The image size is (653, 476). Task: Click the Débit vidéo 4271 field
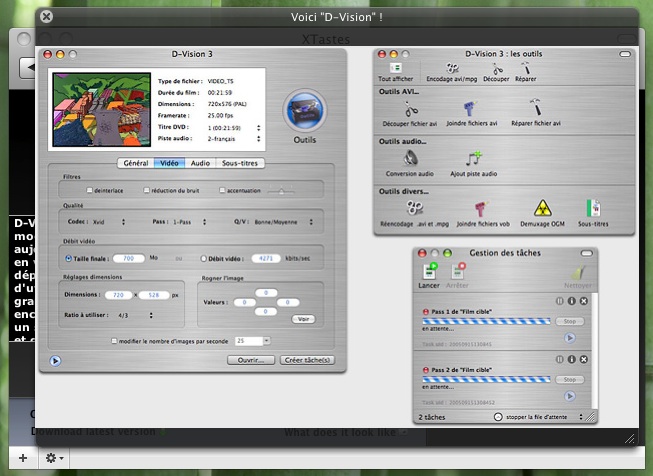point(266,259)
